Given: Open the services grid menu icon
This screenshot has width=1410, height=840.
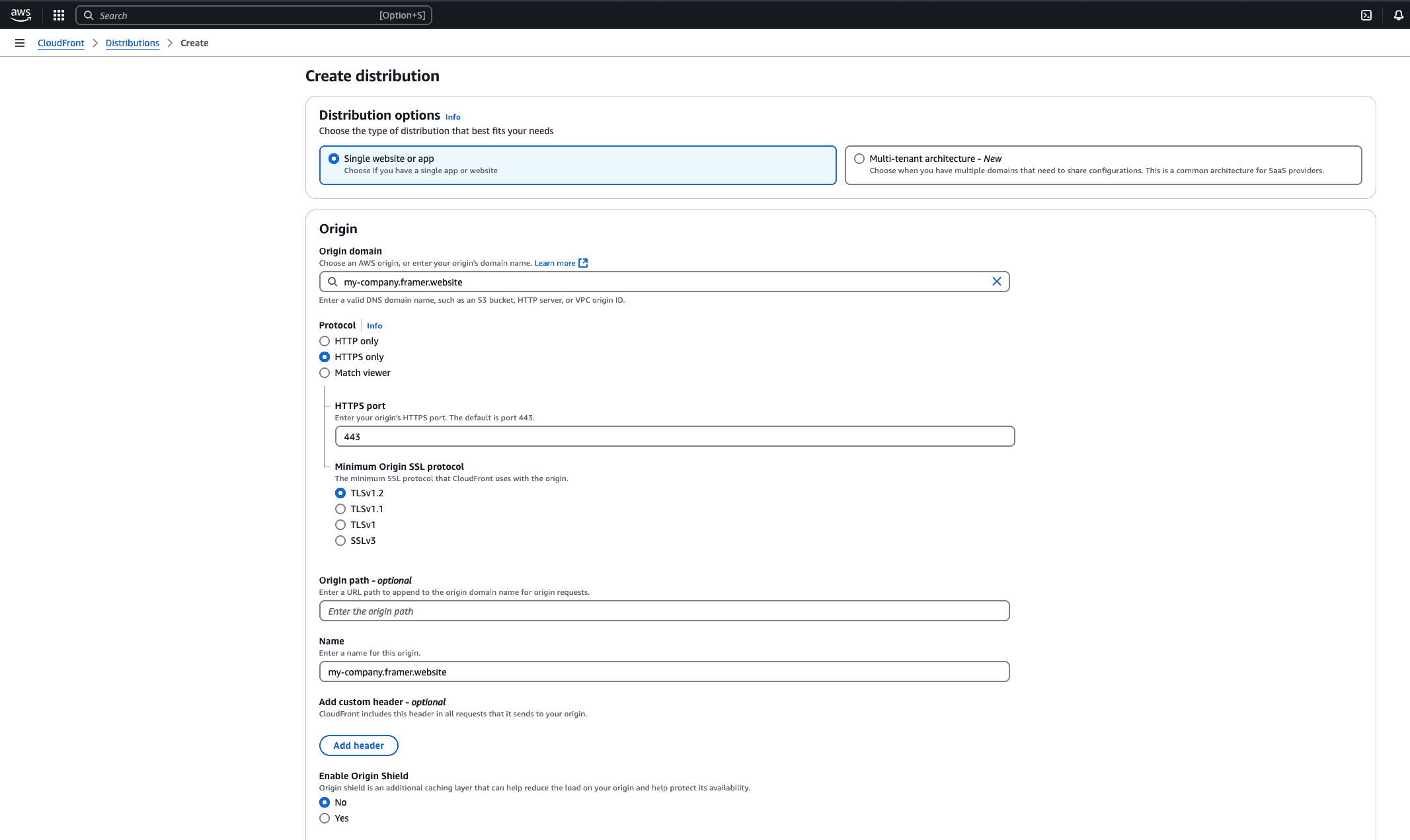Looking at the screenshot, I should click(x=59, y=15).
